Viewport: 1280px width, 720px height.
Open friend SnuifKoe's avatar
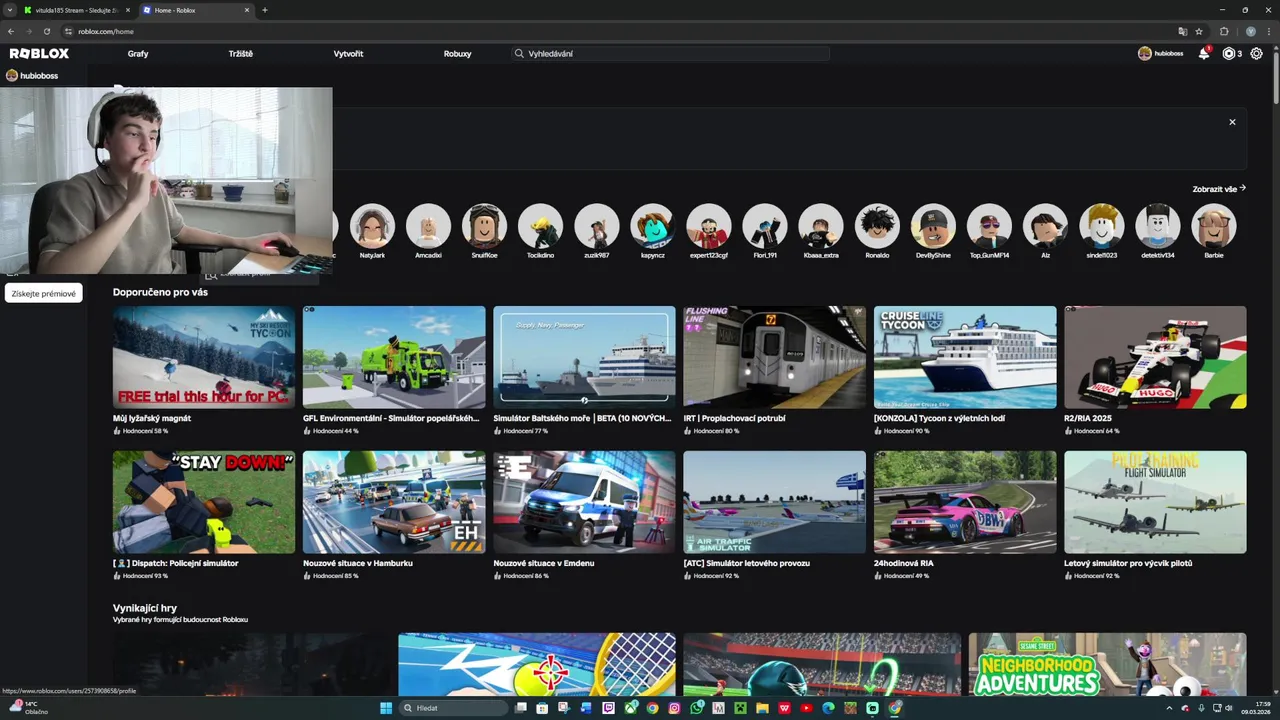point(484,226)
